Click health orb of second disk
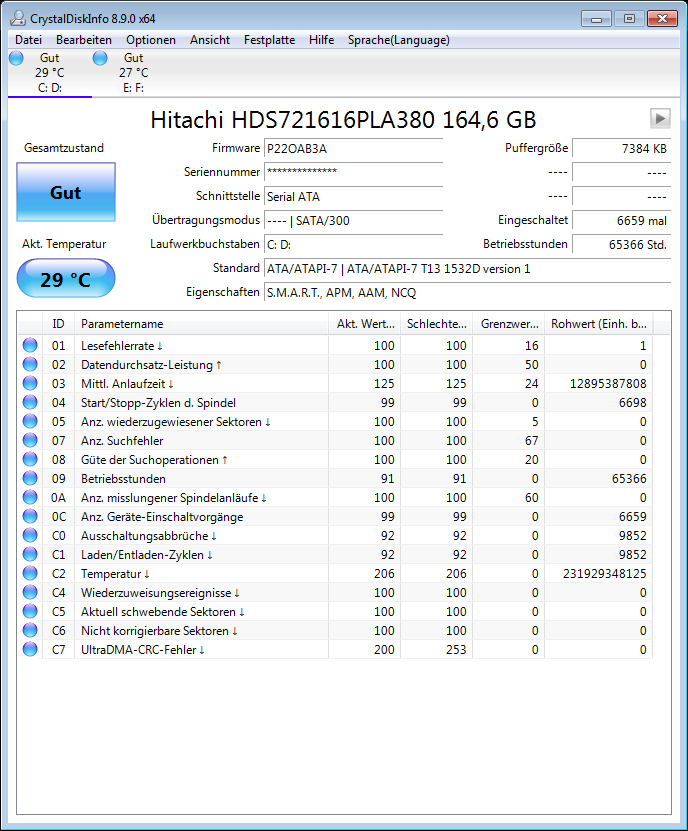This screenshot has height=831, width=688. click(100, 58)
